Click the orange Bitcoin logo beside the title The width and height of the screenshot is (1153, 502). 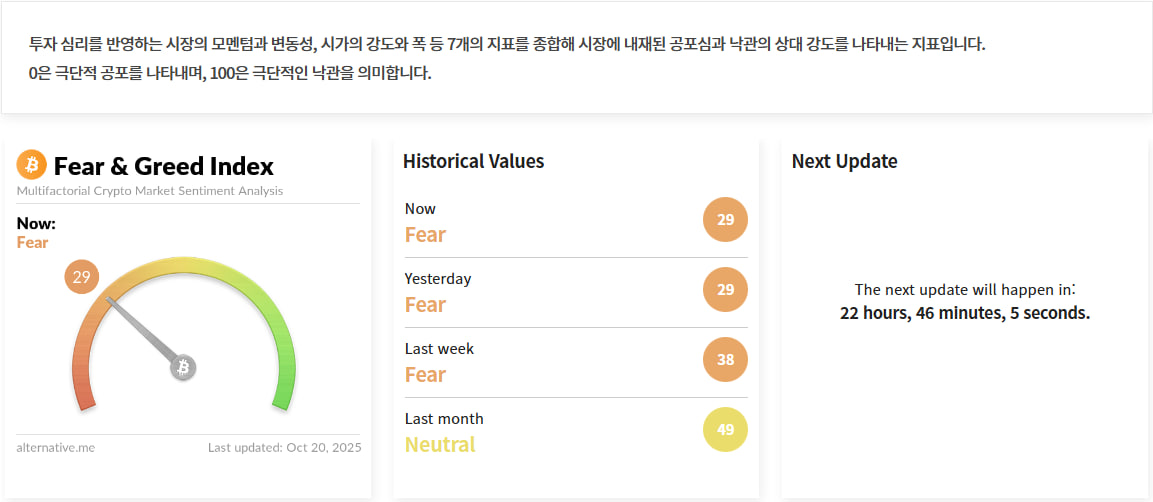pos(32,164)
